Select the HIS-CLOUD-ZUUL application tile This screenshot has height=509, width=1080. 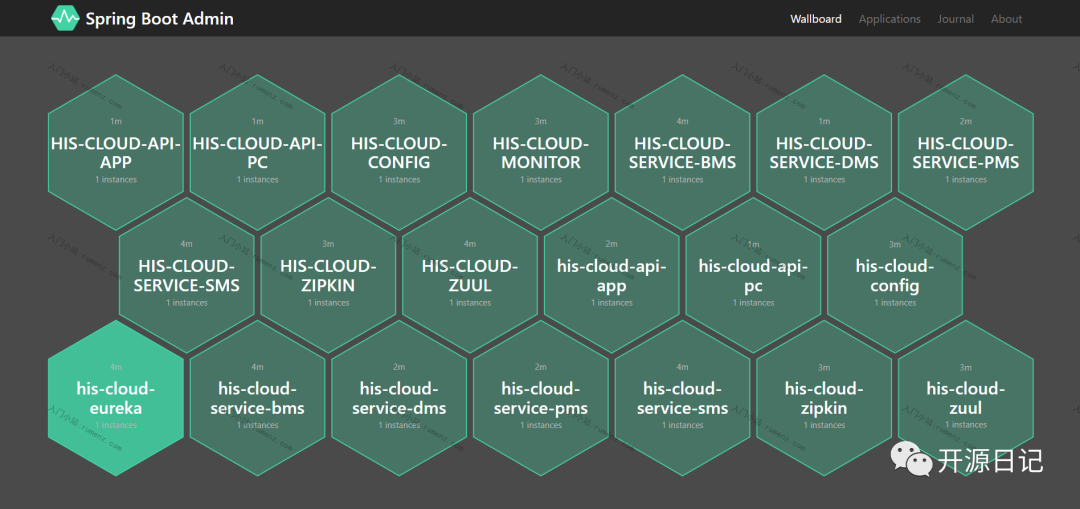click(x=470, y=276)
